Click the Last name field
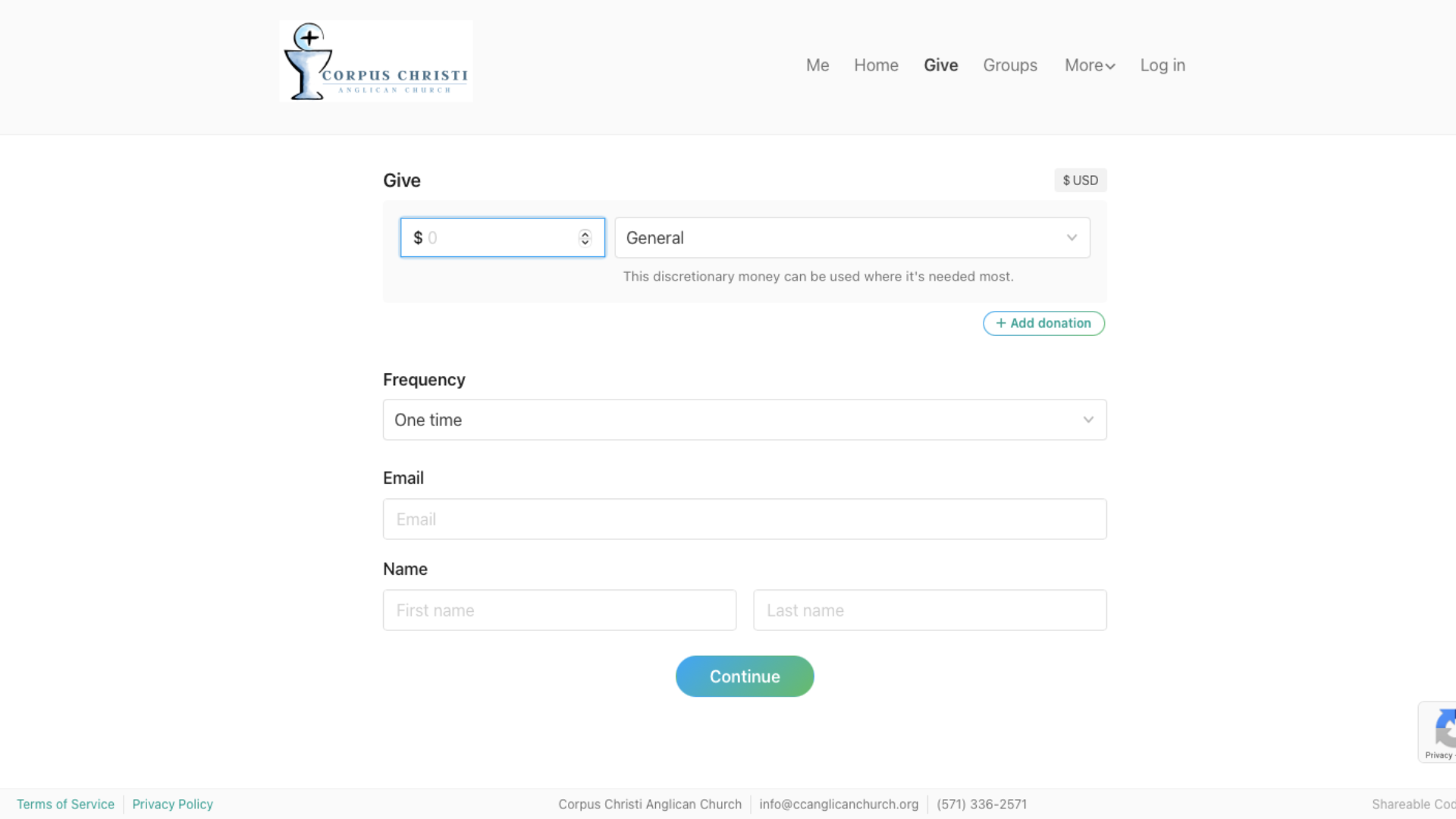 pyautogui.click(x=929, y=610)
